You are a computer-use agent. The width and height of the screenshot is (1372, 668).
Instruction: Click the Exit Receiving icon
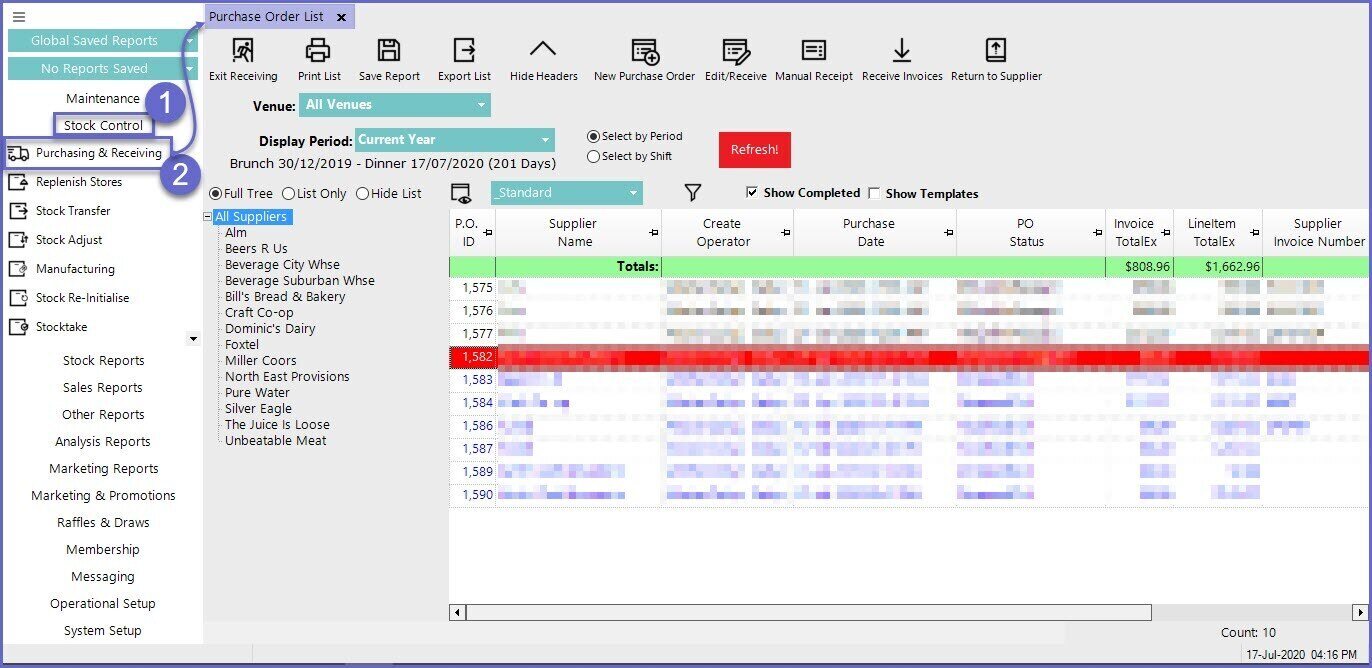pos(242,51)
